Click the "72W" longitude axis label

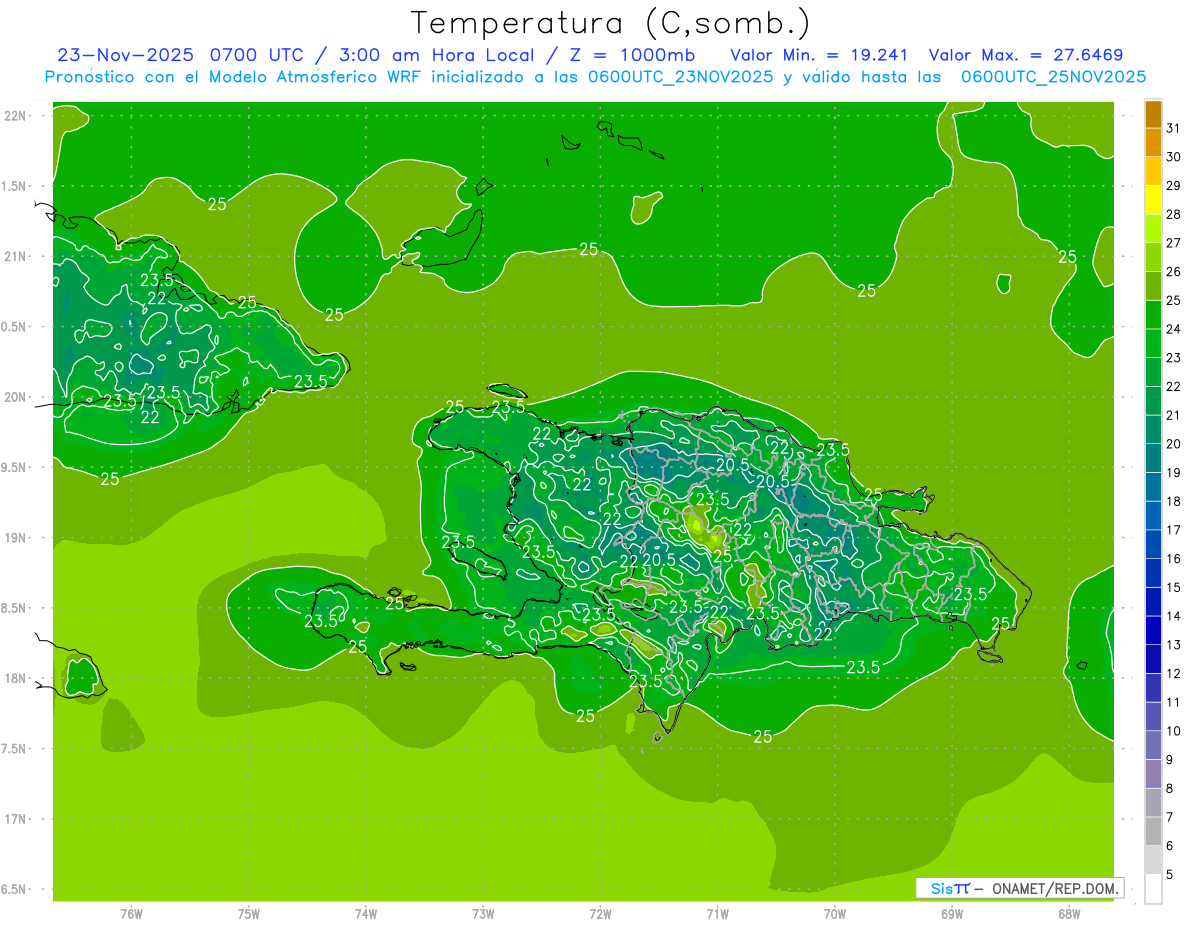tap(600, 913)
